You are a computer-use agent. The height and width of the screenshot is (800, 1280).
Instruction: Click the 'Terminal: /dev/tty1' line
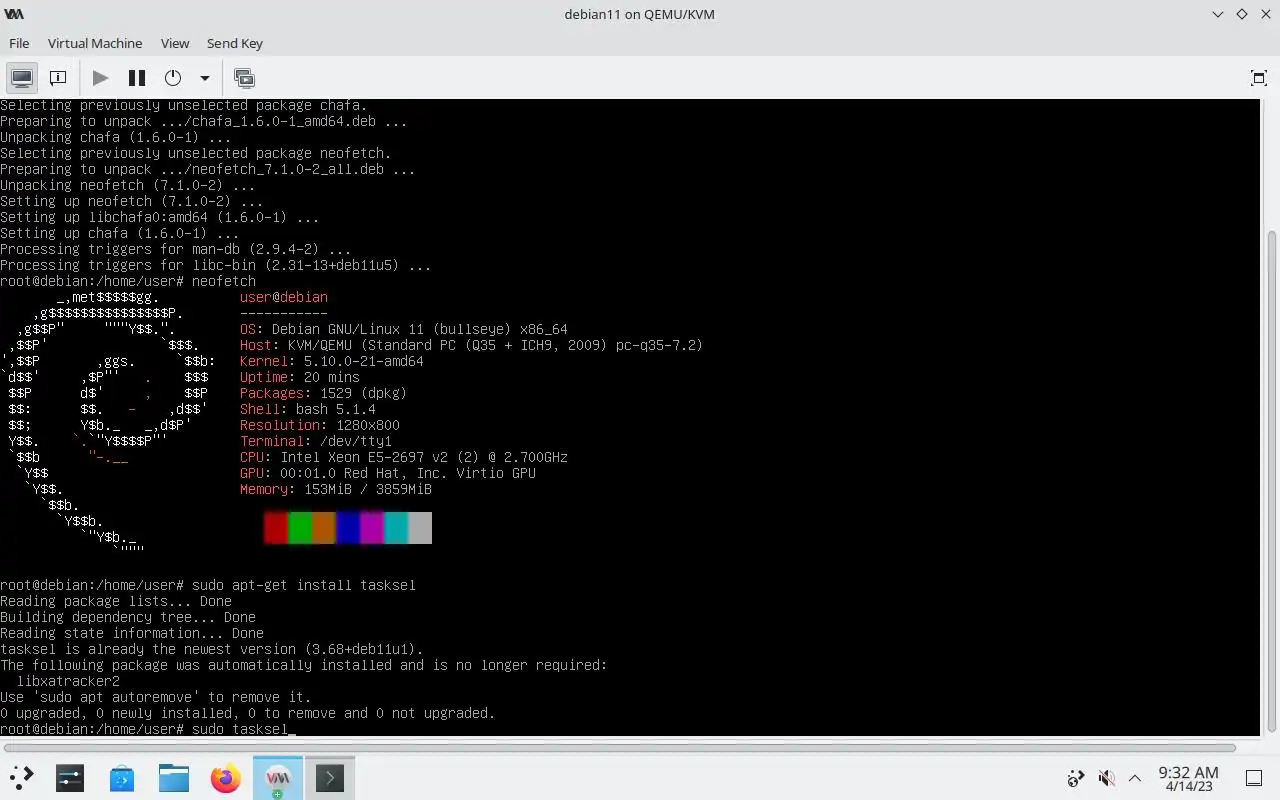pos(316,441)
